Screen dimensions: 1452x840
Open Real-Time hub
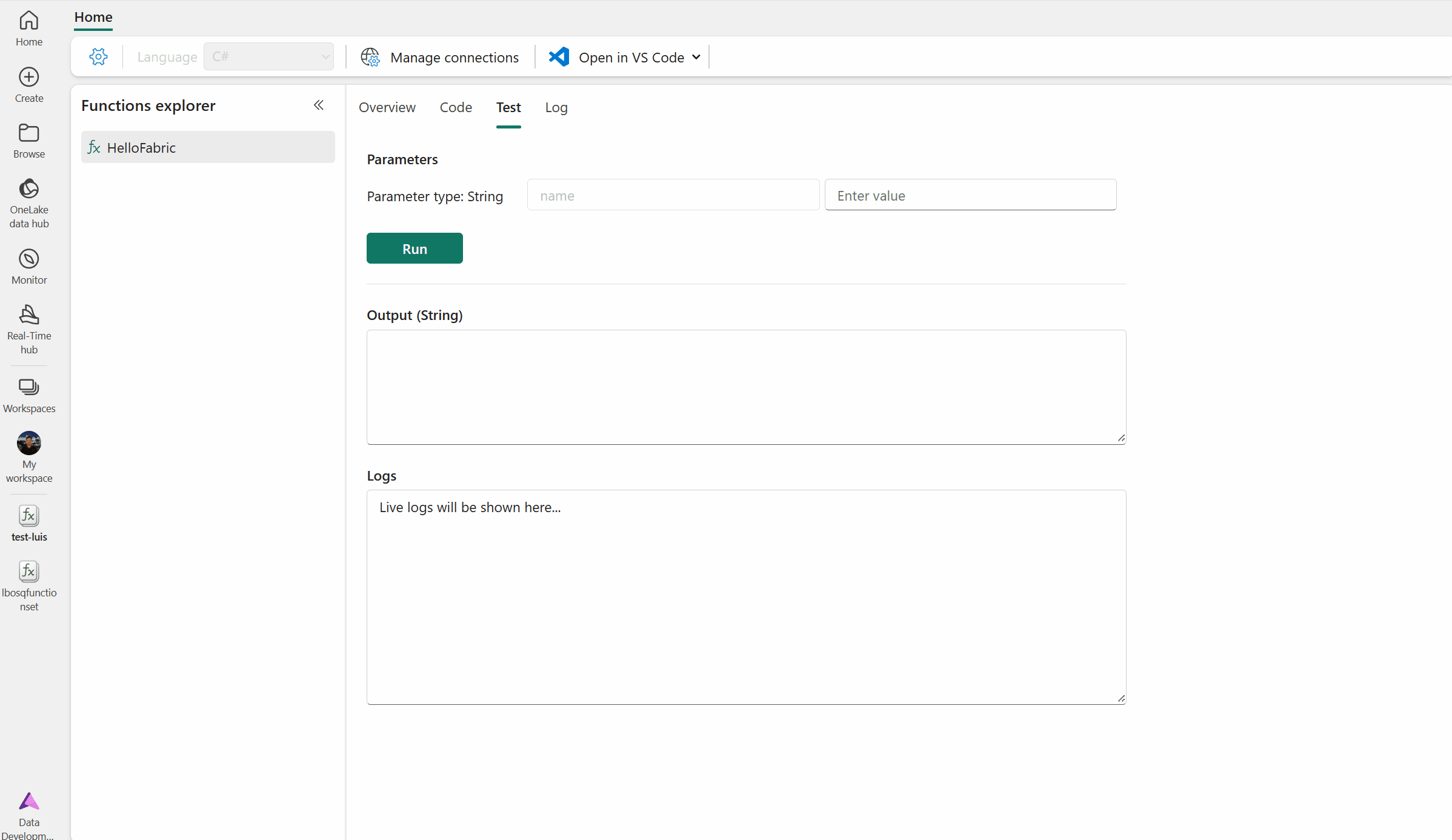pos(29,329)
